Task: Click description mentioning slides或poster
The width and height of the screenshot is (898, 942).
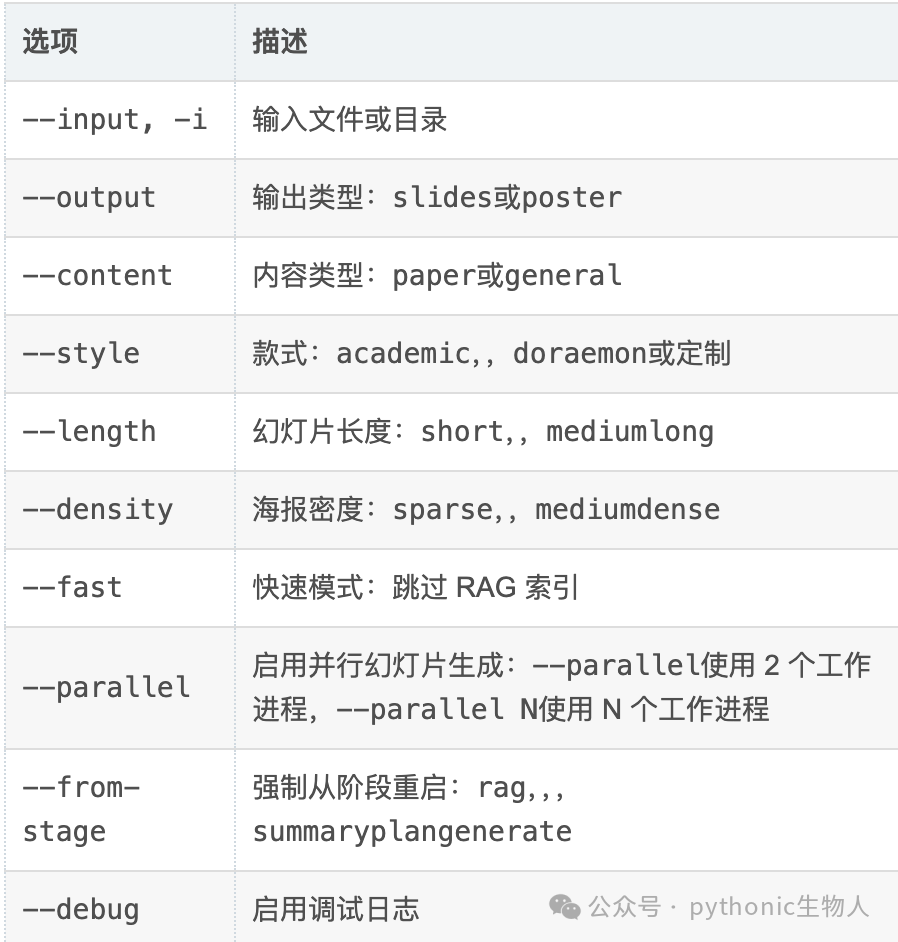Action: point(437,198)
